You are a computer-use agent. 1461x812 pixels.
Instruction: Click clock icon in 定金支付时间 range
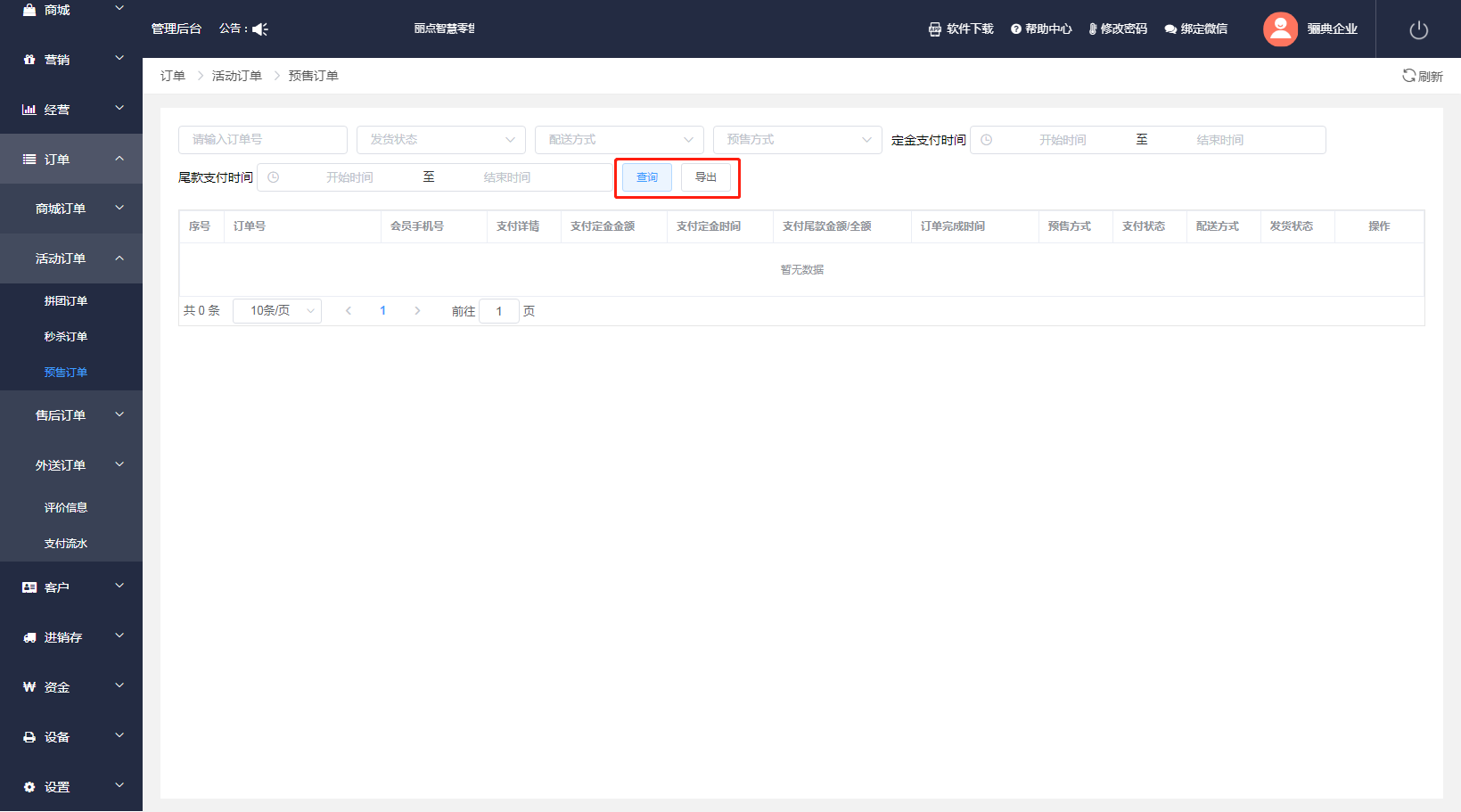987,140
